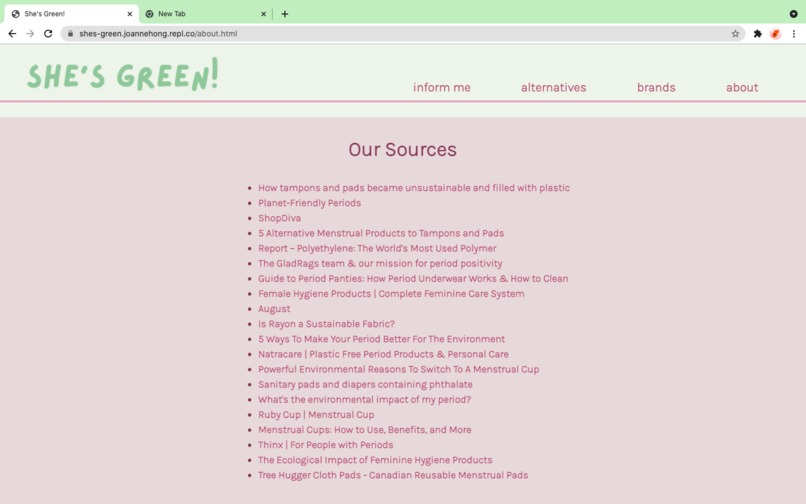
Task: Open the inform me nav item
Action: pyautogui.click(x=442, y=87)
